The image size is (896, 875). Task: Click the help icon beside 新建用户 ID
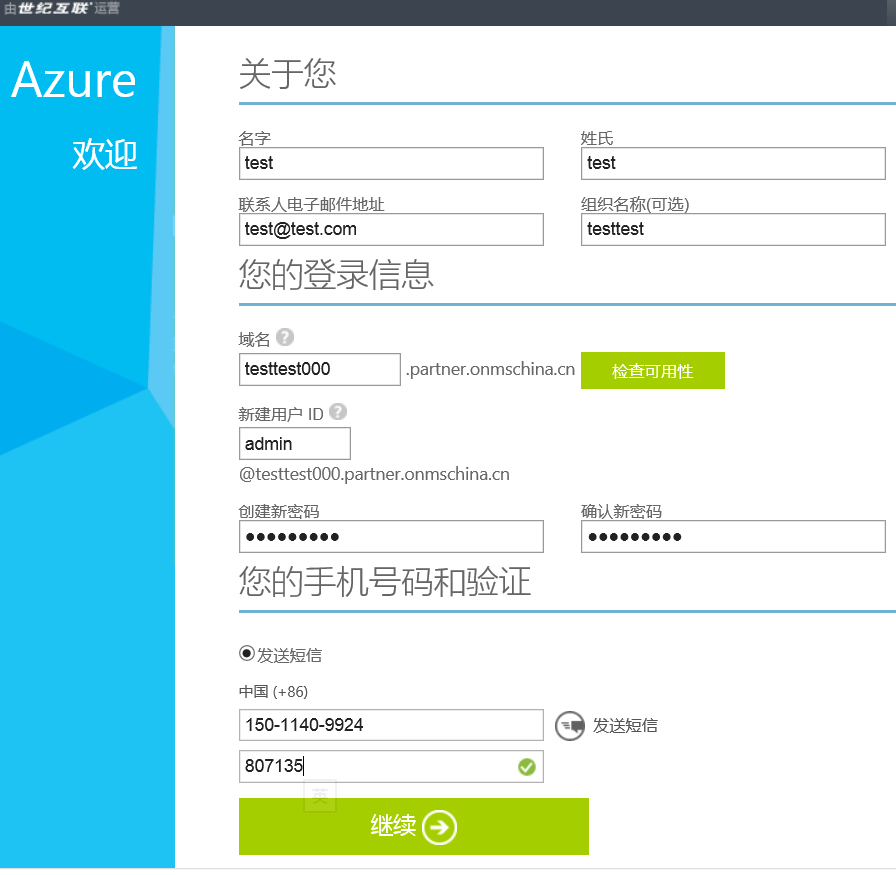pyautogui.click(x=338, y=411)
